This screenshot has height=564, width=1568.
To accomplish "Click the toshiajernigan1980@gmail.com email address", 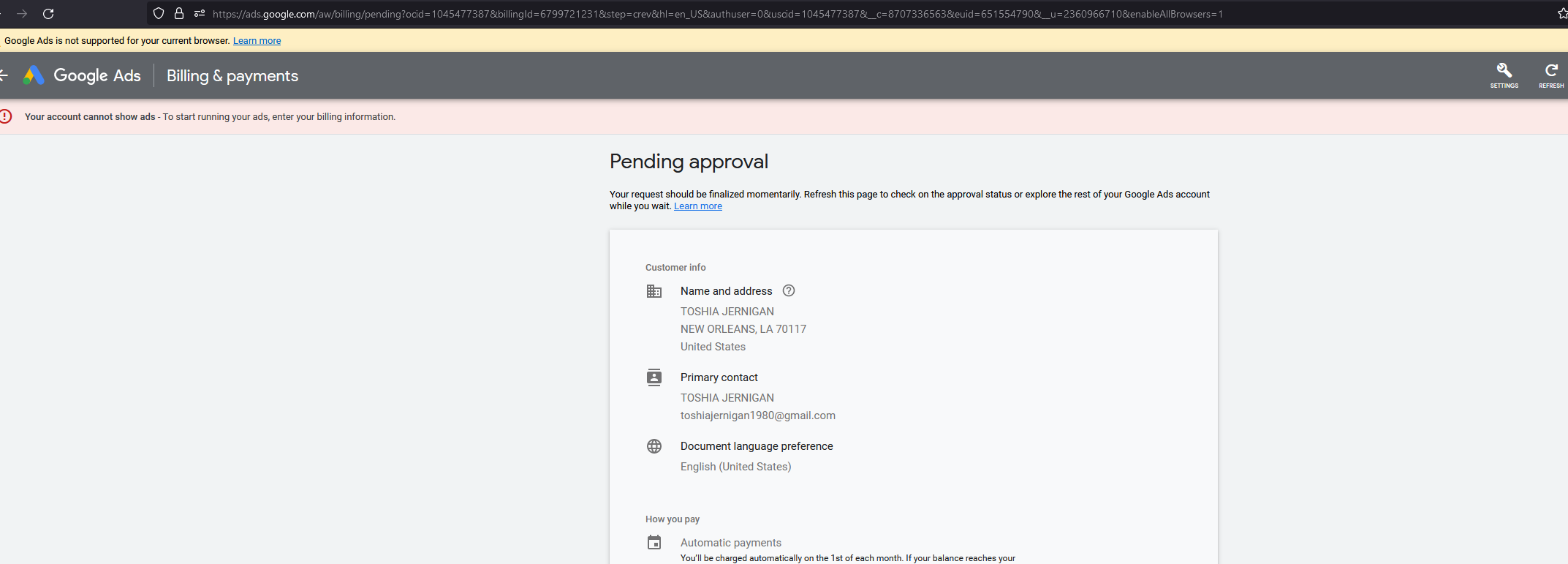I will coord(758,416).
